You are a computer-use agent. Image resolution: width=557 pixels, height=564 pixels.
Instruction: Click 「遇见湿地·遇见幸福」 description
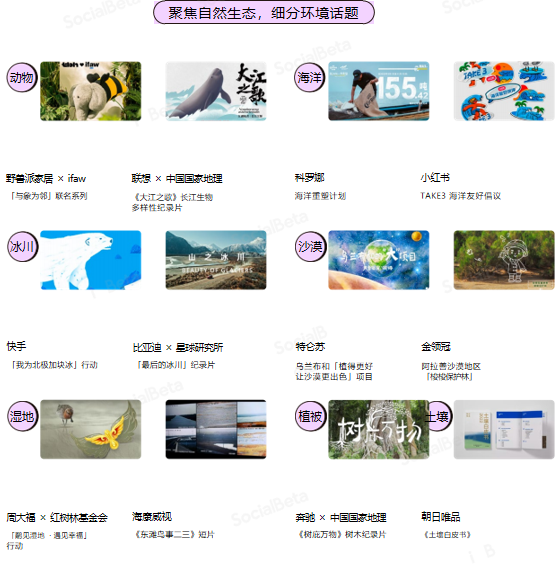[x=49, y=536]
